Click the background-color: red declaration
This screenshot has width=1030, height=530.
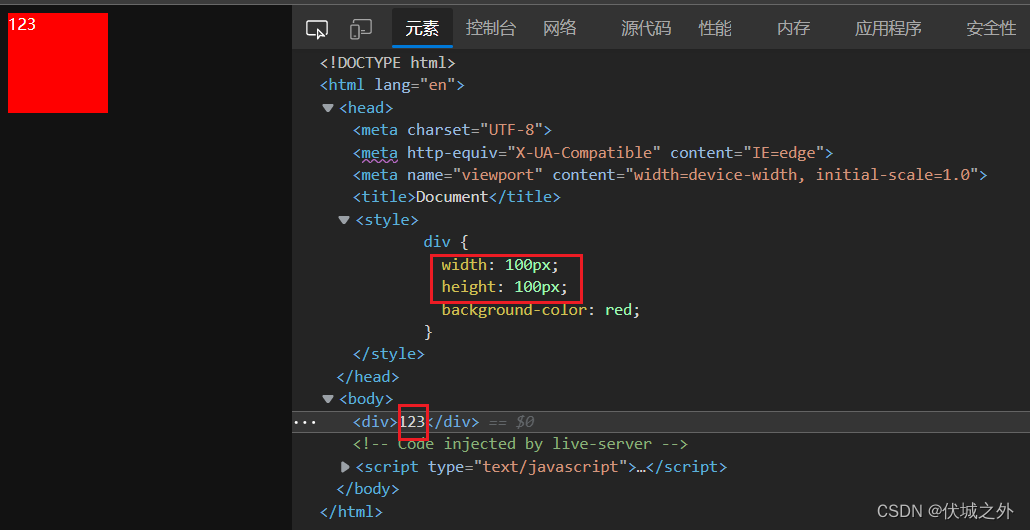tap(541, 310)
